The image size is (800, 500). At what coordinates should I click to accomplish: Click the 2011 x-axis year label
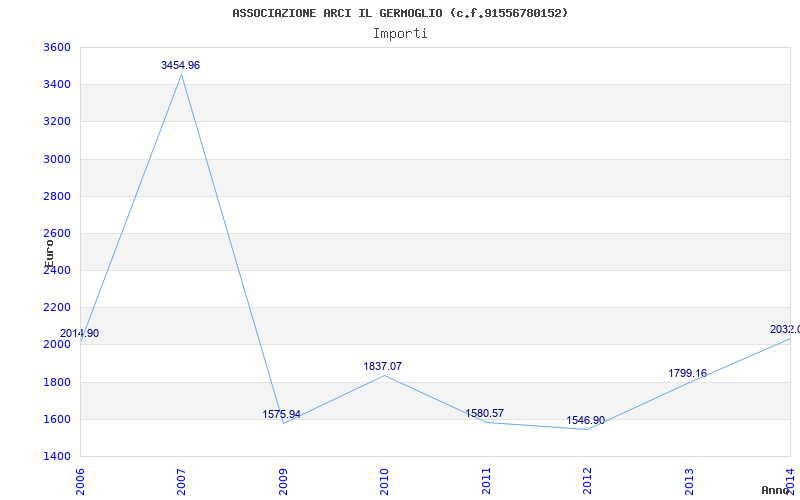point(486,482)
